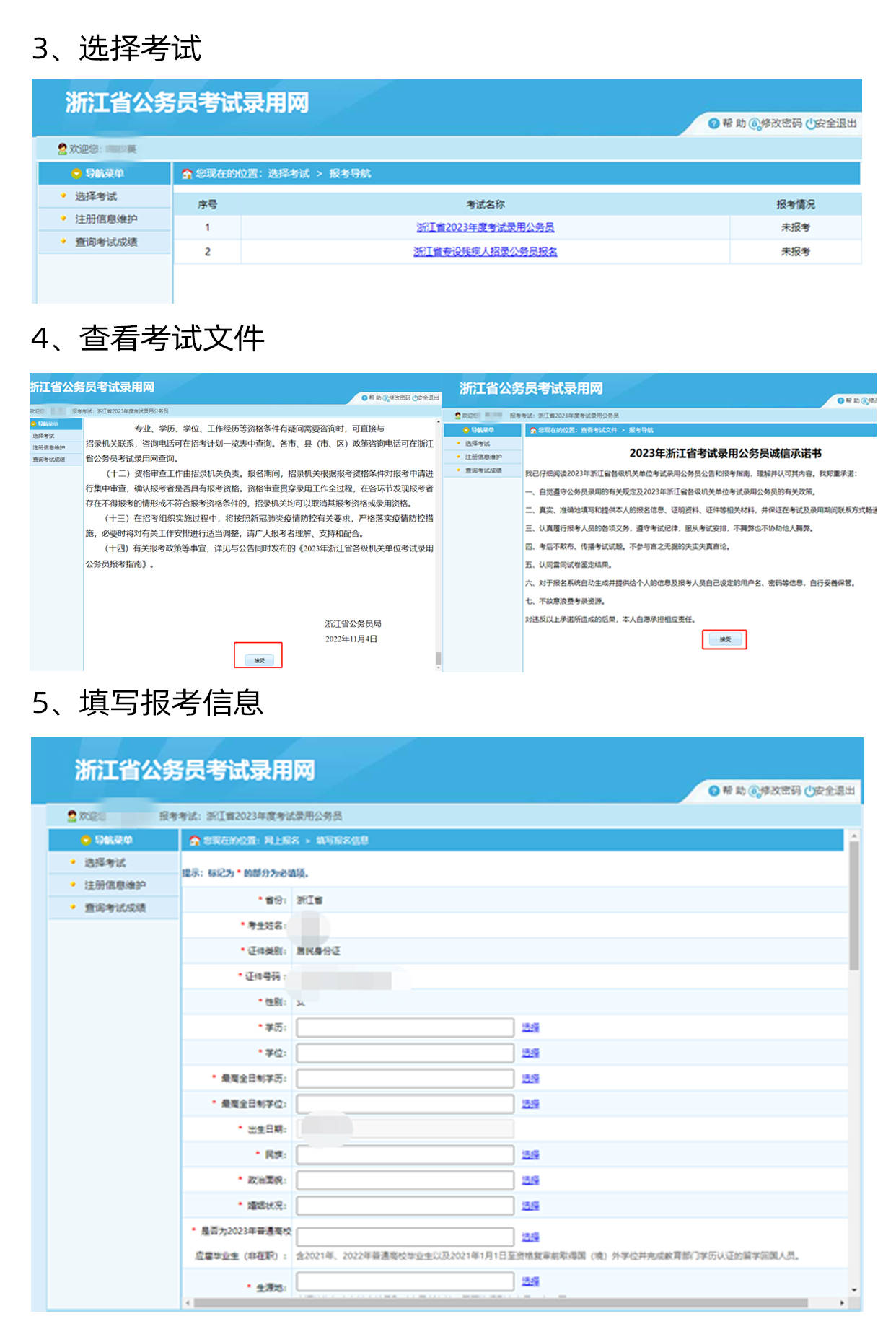Click scroll-up arrow of step 5 form
The width and height of the screenshot is (896, 1342).
coord(854,836)
